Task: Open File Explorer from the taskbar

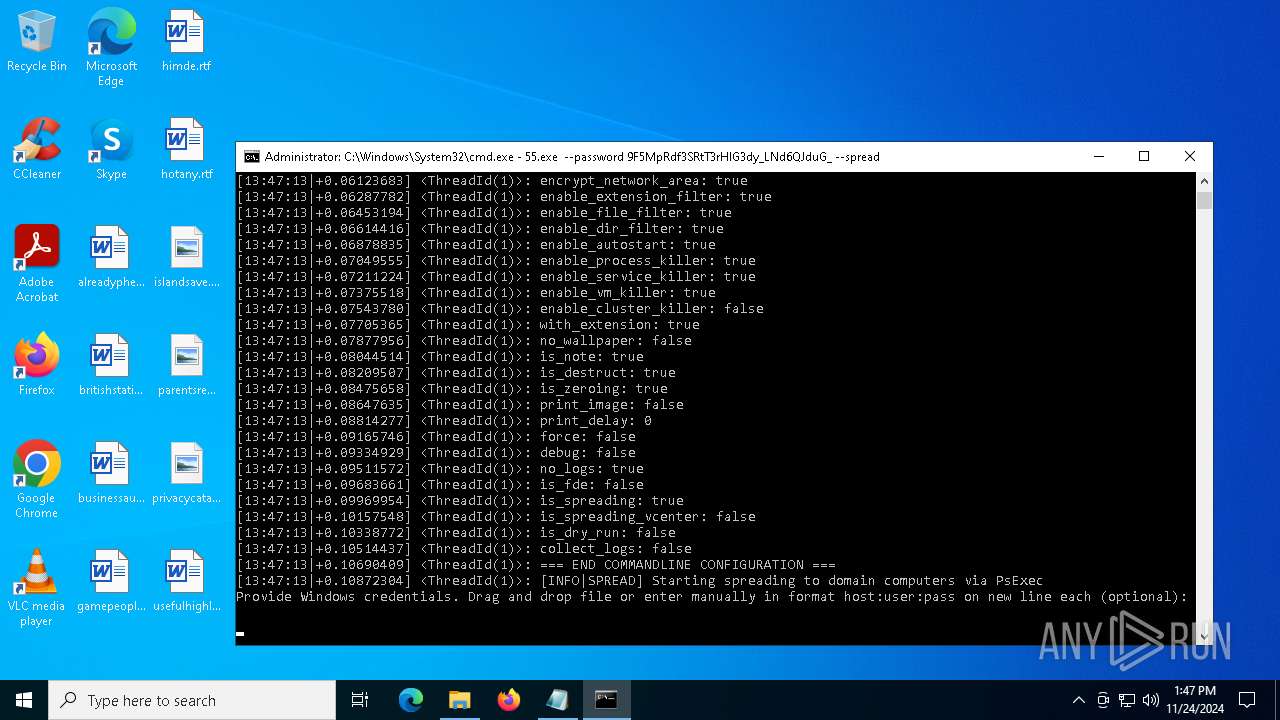Action: 460,700
